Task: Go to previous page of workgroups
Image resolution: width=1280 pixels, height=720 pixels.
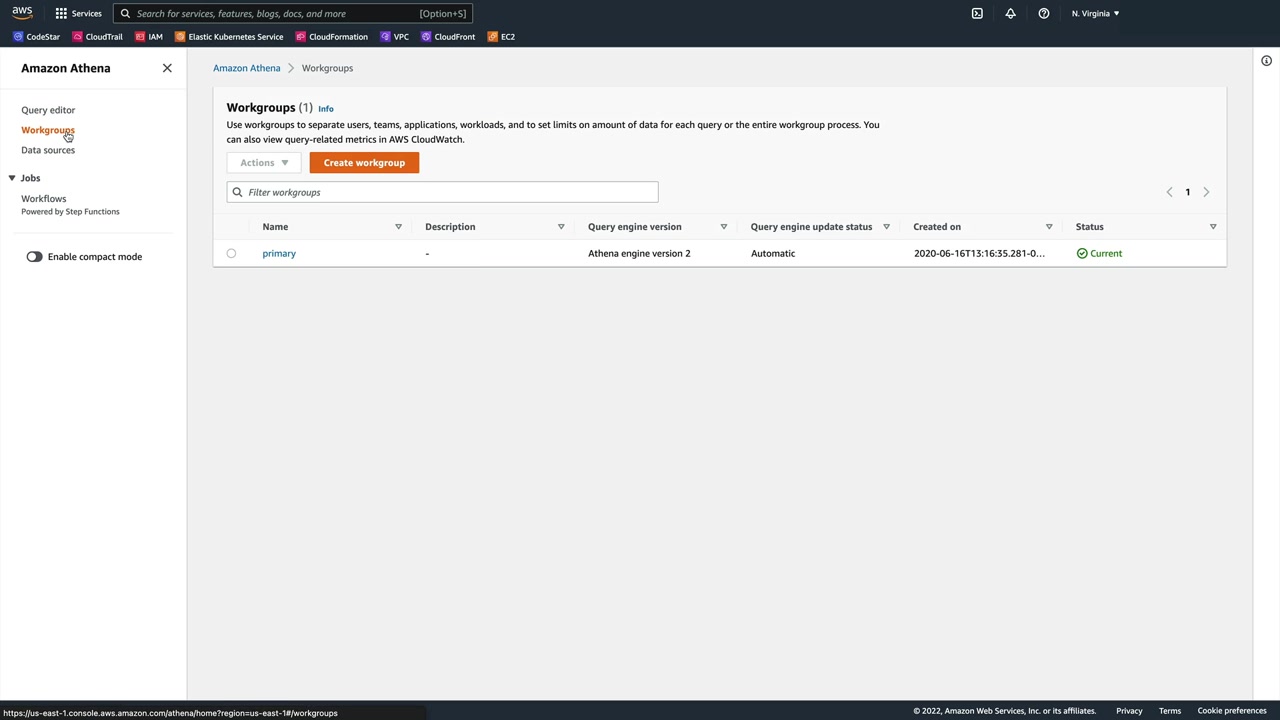Action: [1169, 192]
